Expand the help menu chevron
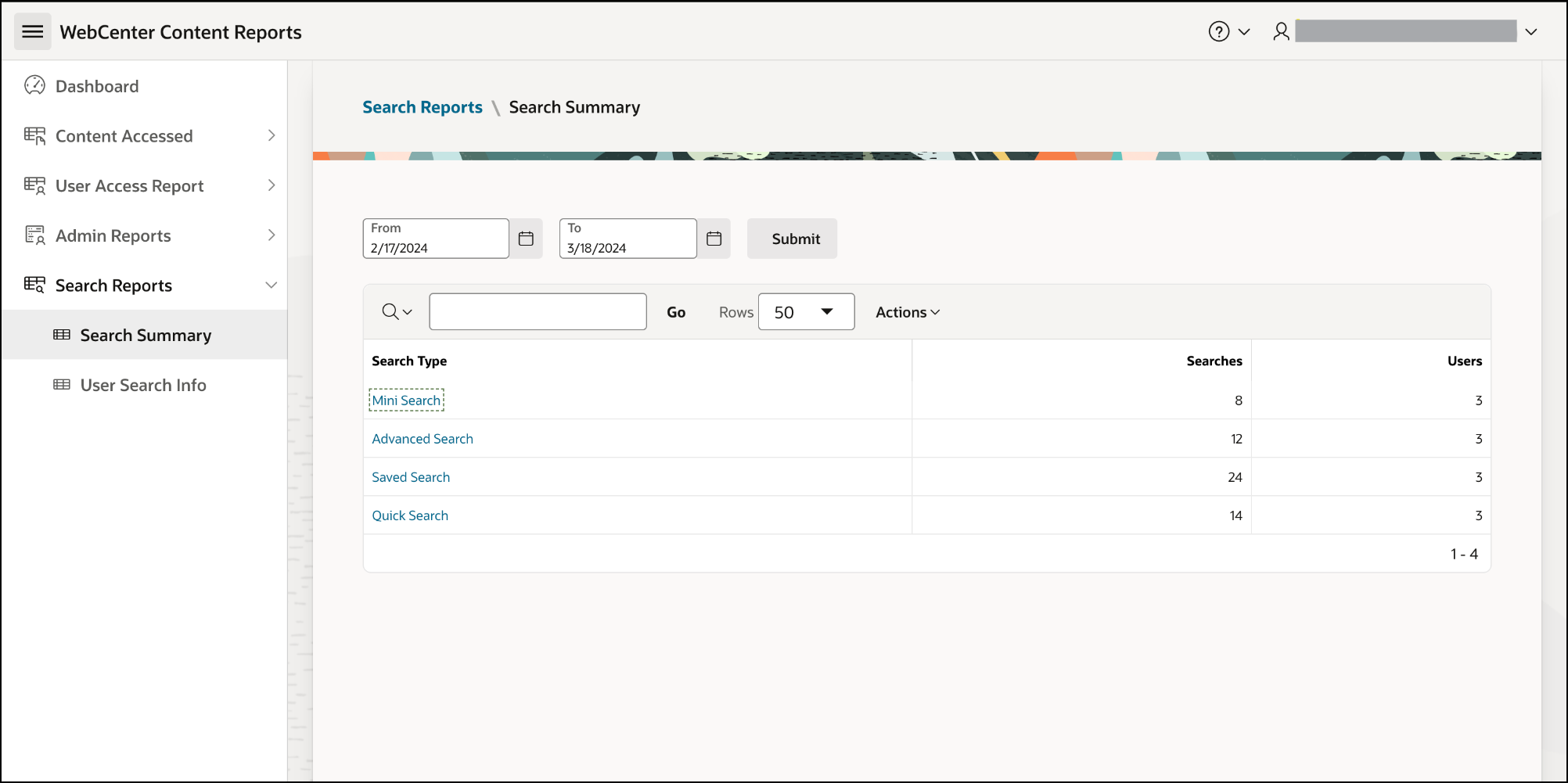The height and width of the screenshot is (783, 1568). pyautogui.click(x=1244, y=32)
